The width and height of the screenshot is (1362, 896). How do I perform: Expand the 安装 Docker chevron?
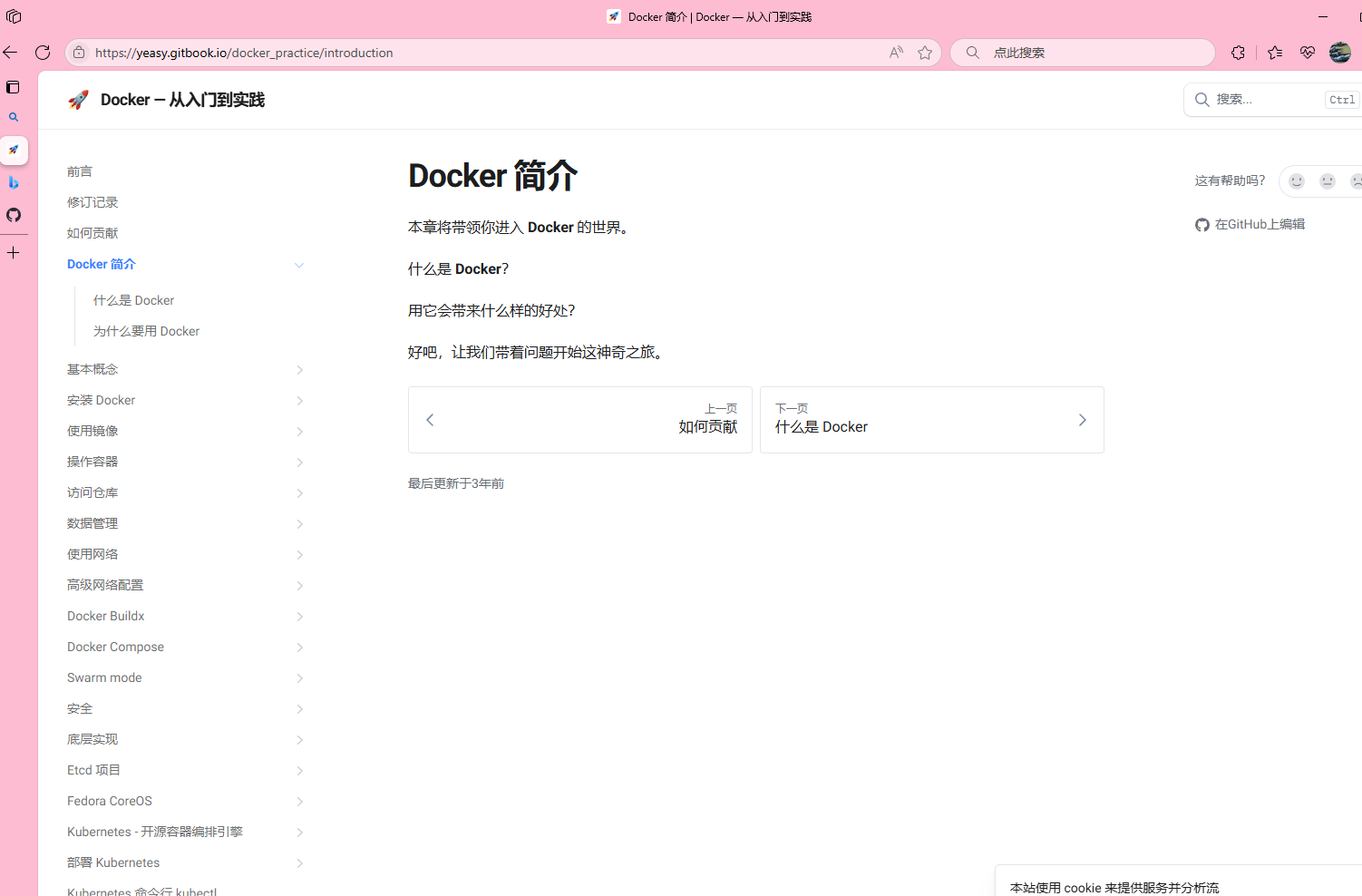pos(299,401)
